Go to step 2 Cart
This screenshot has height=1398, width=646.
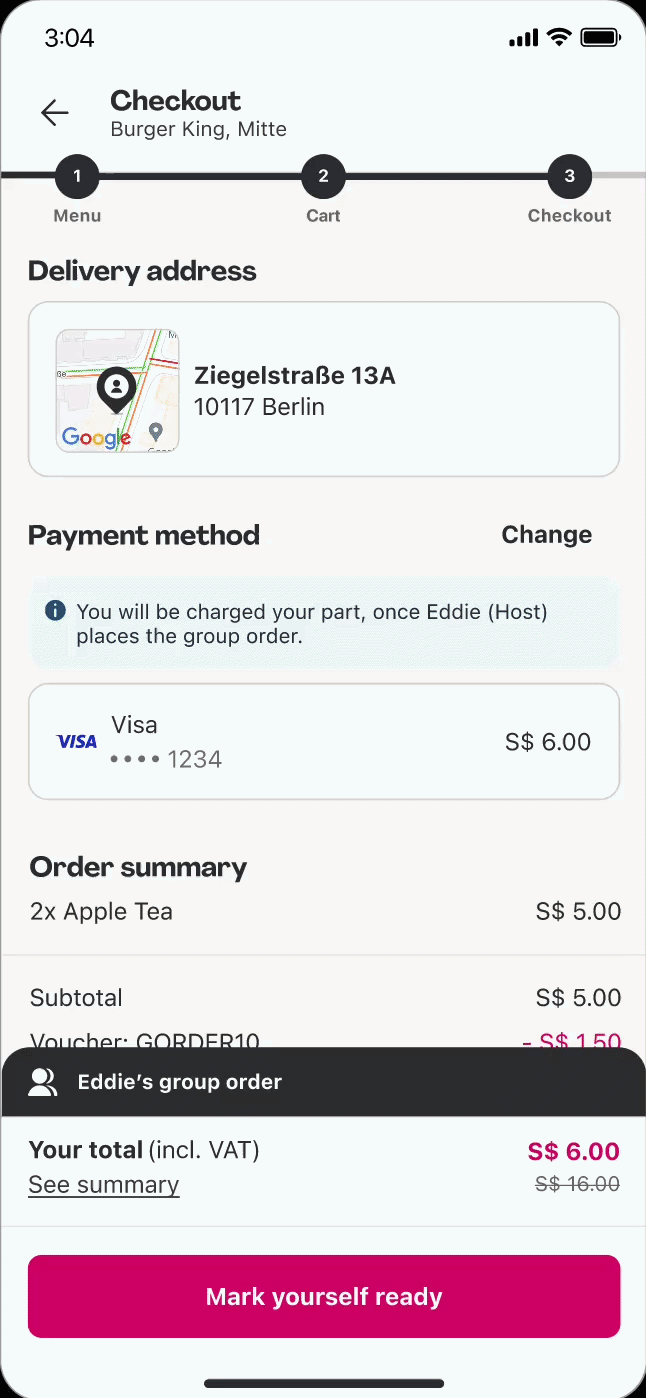tap(323, 177)
